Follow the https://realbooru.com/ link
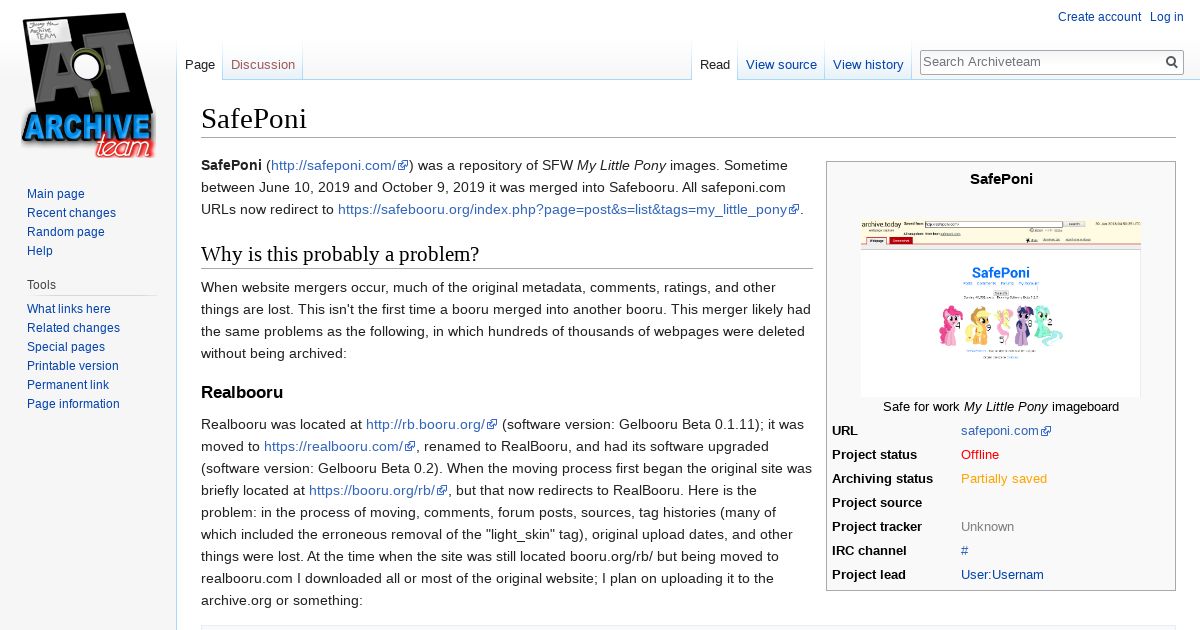This screenshot has width=1200, height=630. (x=340, y=446)
